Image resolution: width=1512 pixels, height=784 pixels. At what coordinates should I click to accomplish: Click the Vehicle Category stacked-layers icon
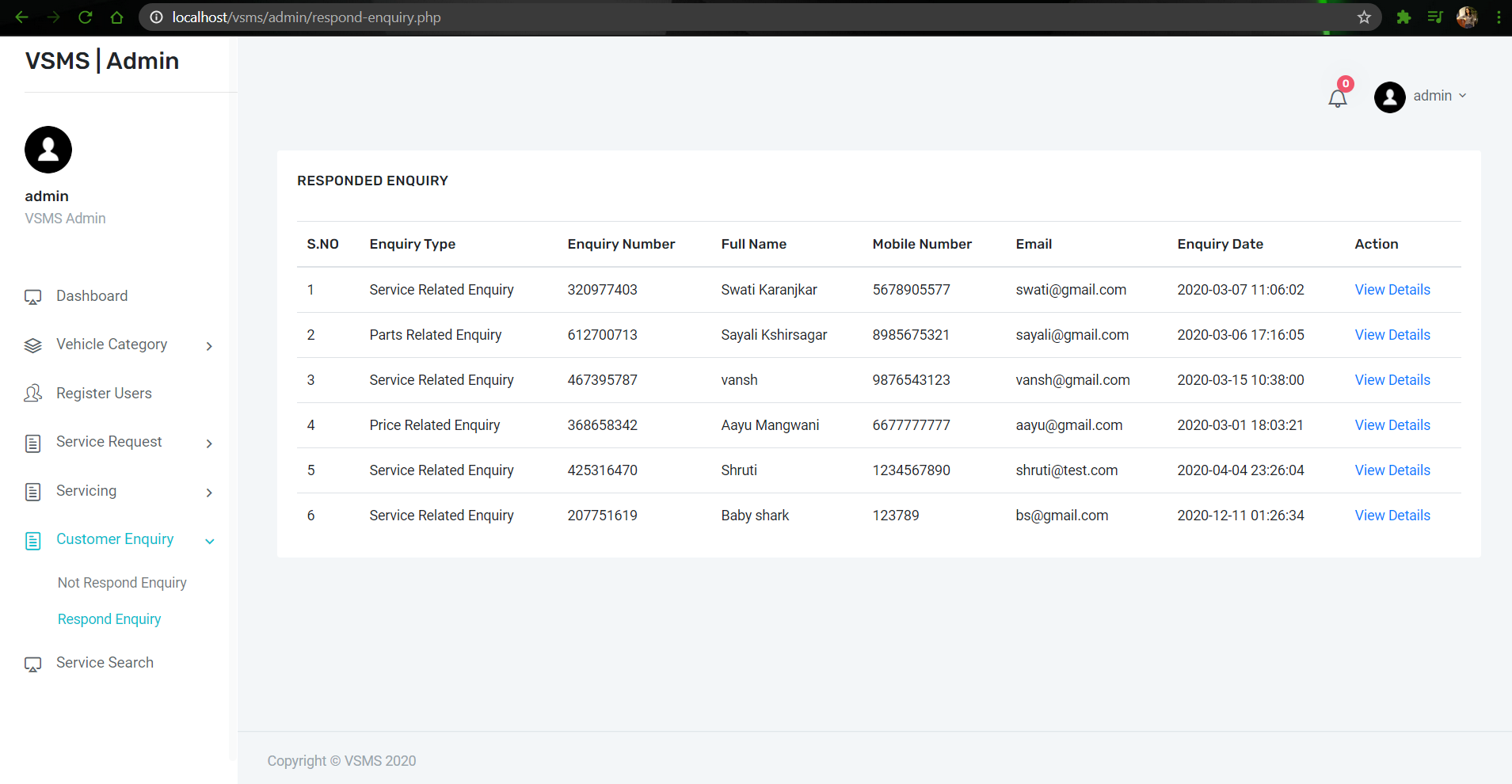pos(32,344)
